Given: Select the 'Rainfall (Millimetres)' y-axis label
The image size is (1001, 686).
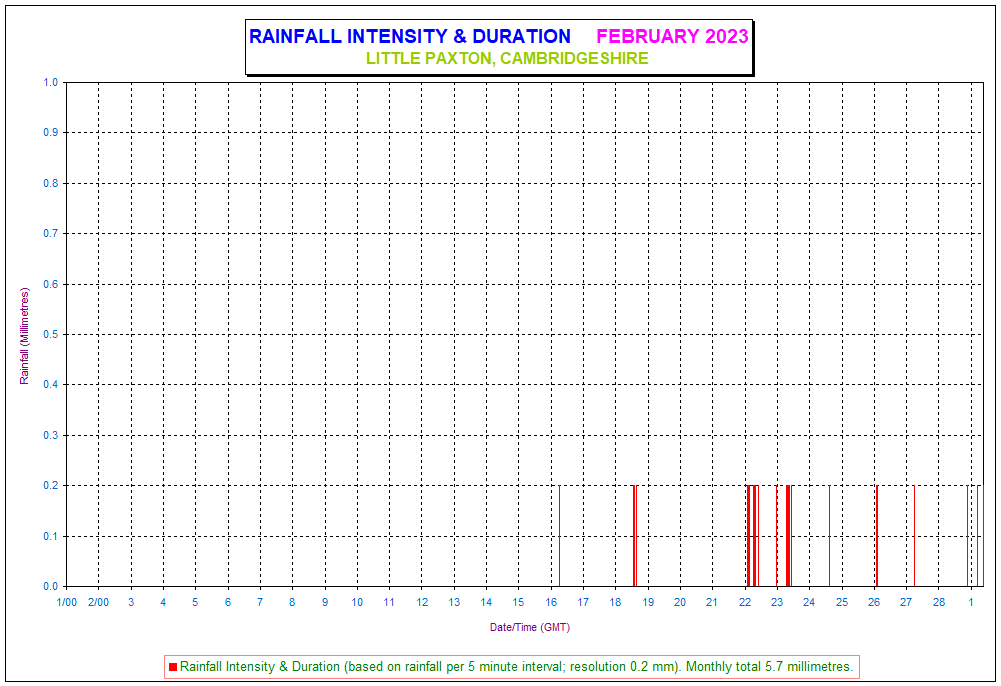Looking at the screenshot, I should (24, 336).
